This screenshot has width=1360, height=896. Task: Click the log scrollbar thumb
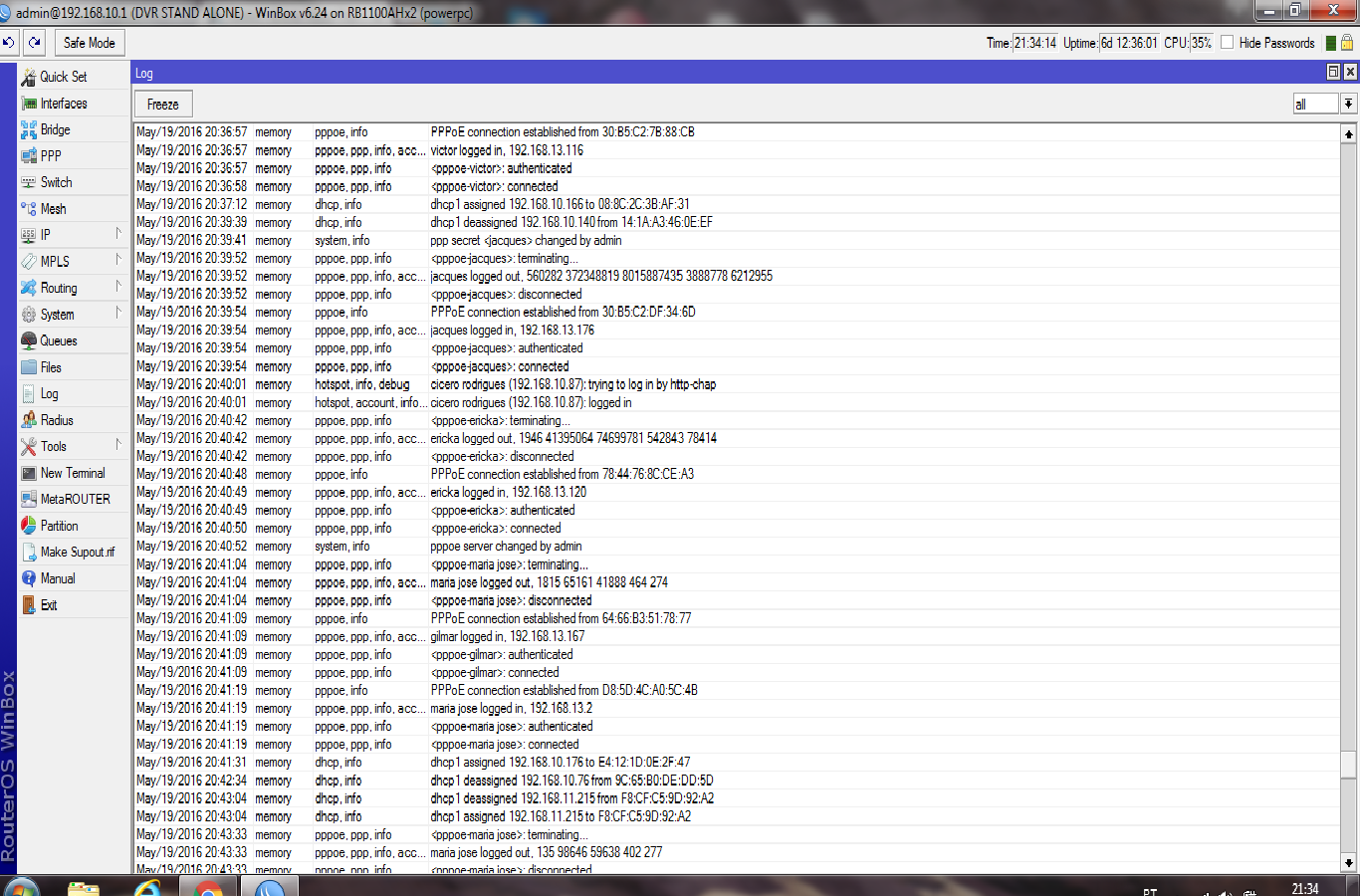[1348, 764]
